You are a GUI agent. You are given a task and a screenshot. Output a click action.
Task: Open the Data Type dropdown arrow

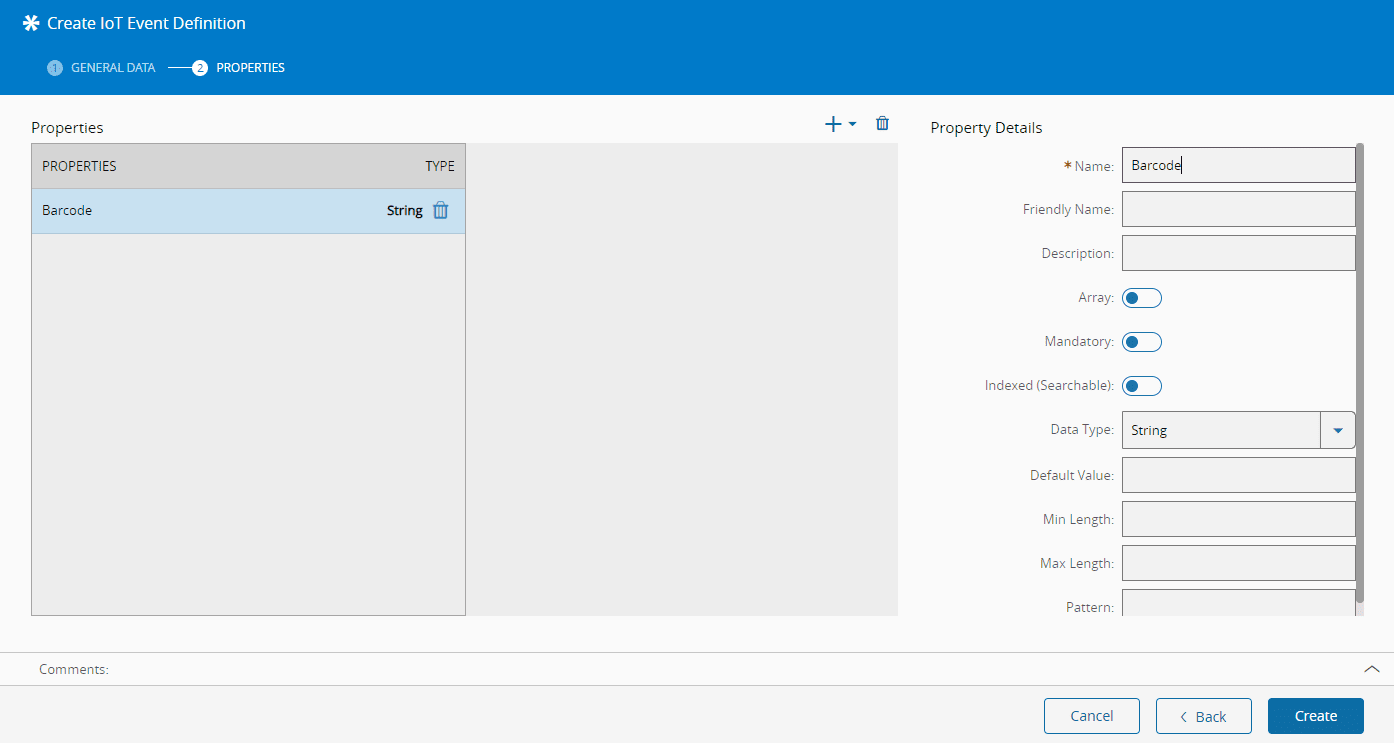pyautogui.click(x=1337, y=430)
